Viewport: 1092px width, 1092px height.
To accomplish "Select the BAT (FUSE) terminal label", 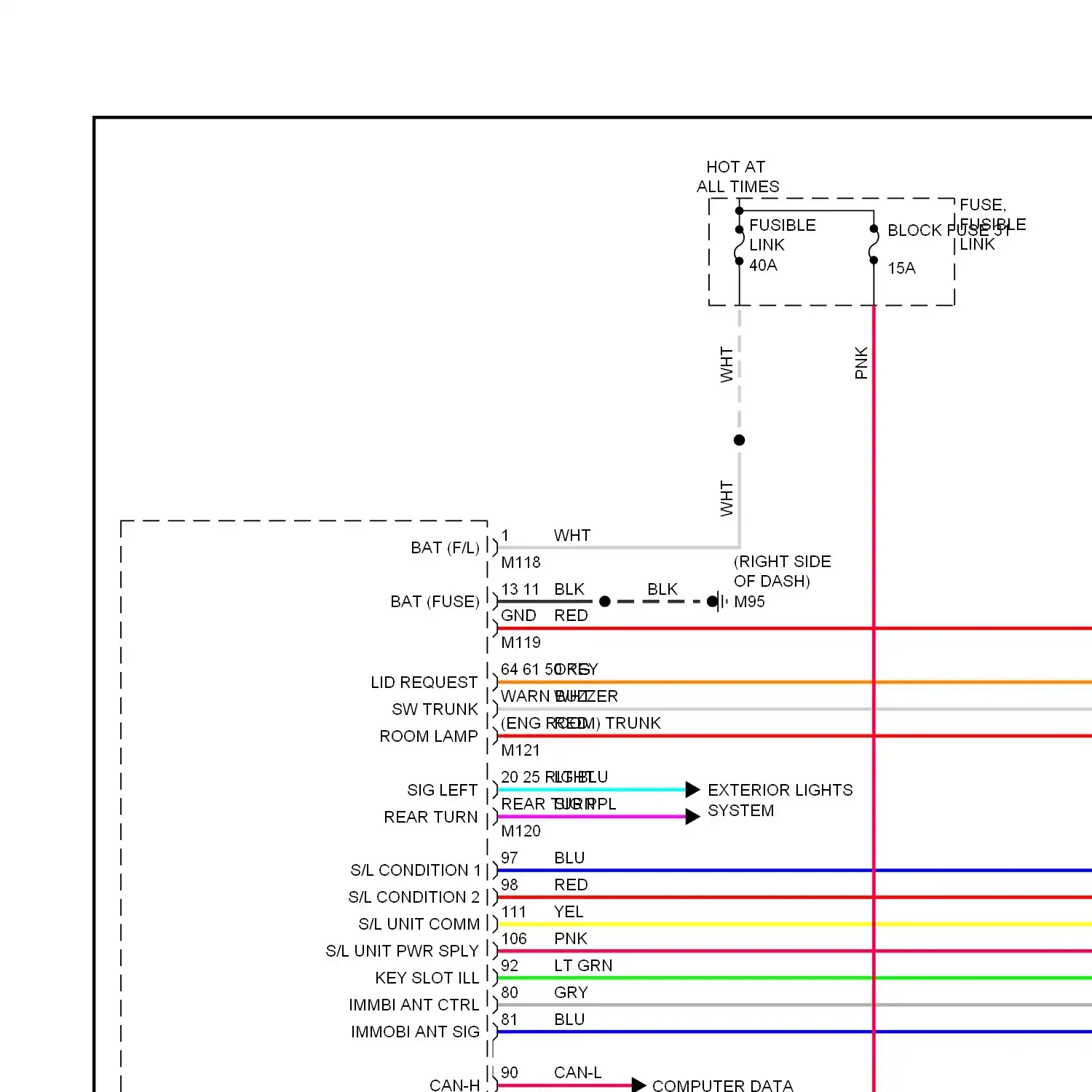I will (x=435, y=601).
